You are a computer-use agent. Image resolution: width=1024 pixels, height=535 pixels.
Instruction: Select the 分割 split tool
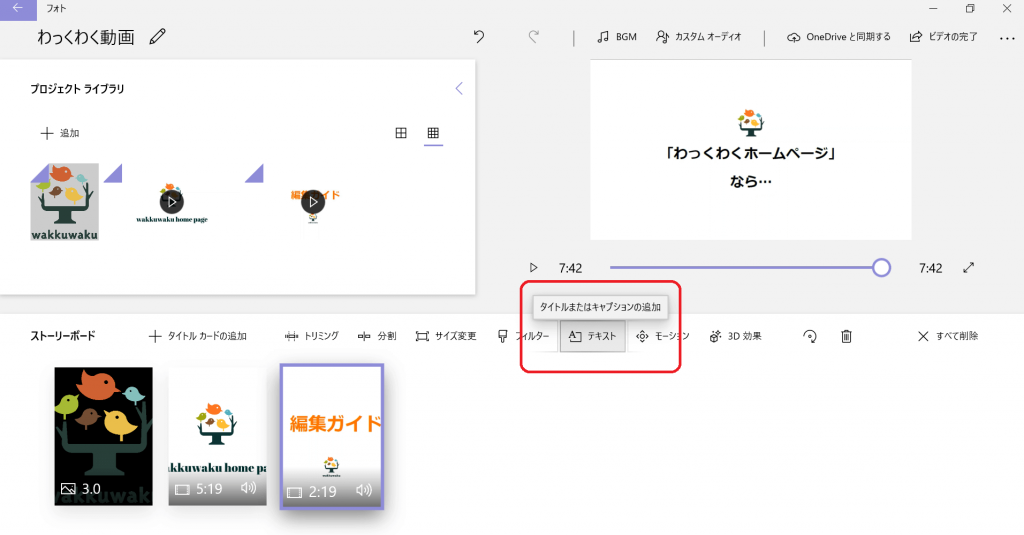tap(377, 336)
